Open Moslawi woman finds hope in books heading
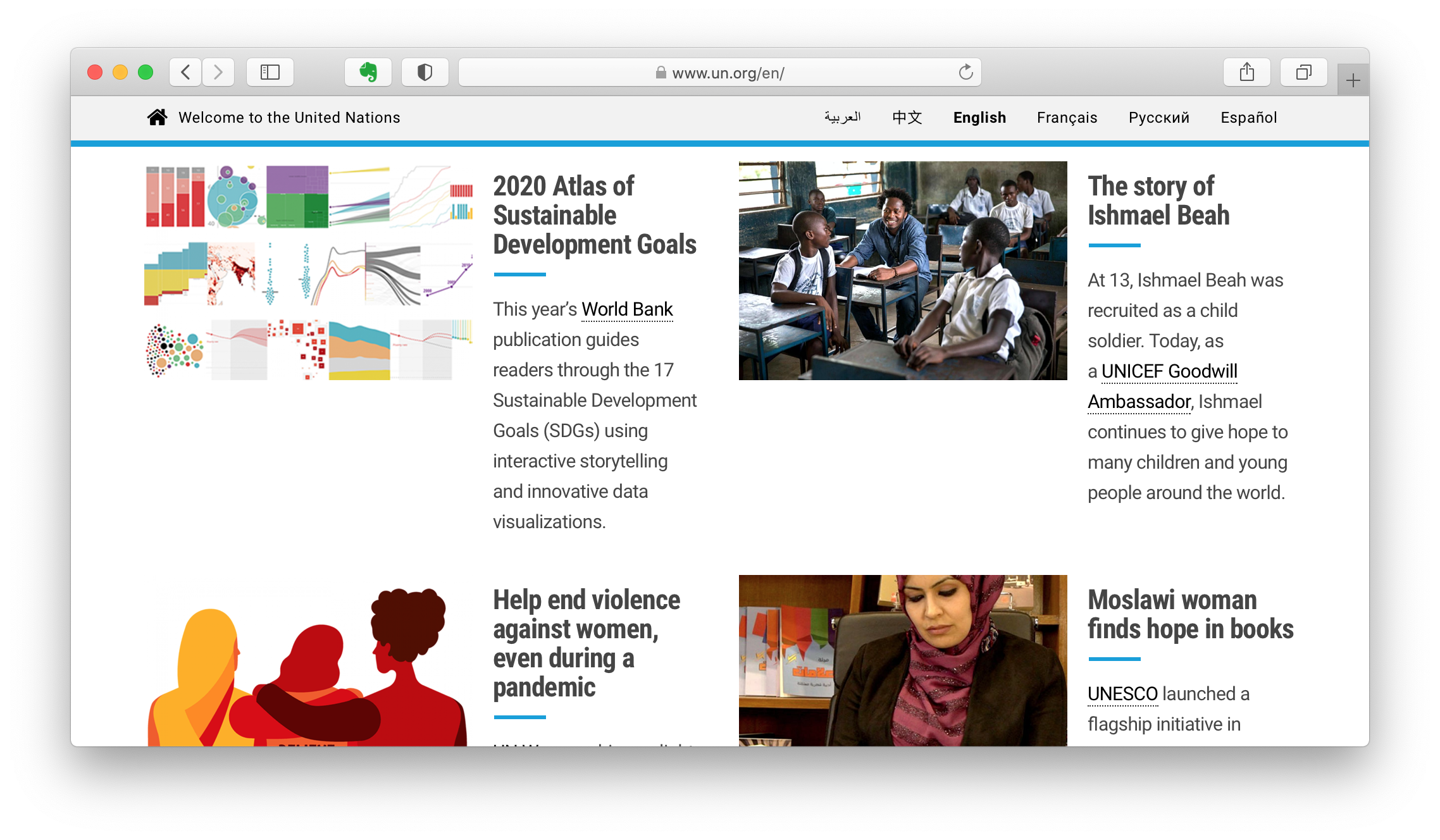The image size is (1440, 840). [1191, 614]
